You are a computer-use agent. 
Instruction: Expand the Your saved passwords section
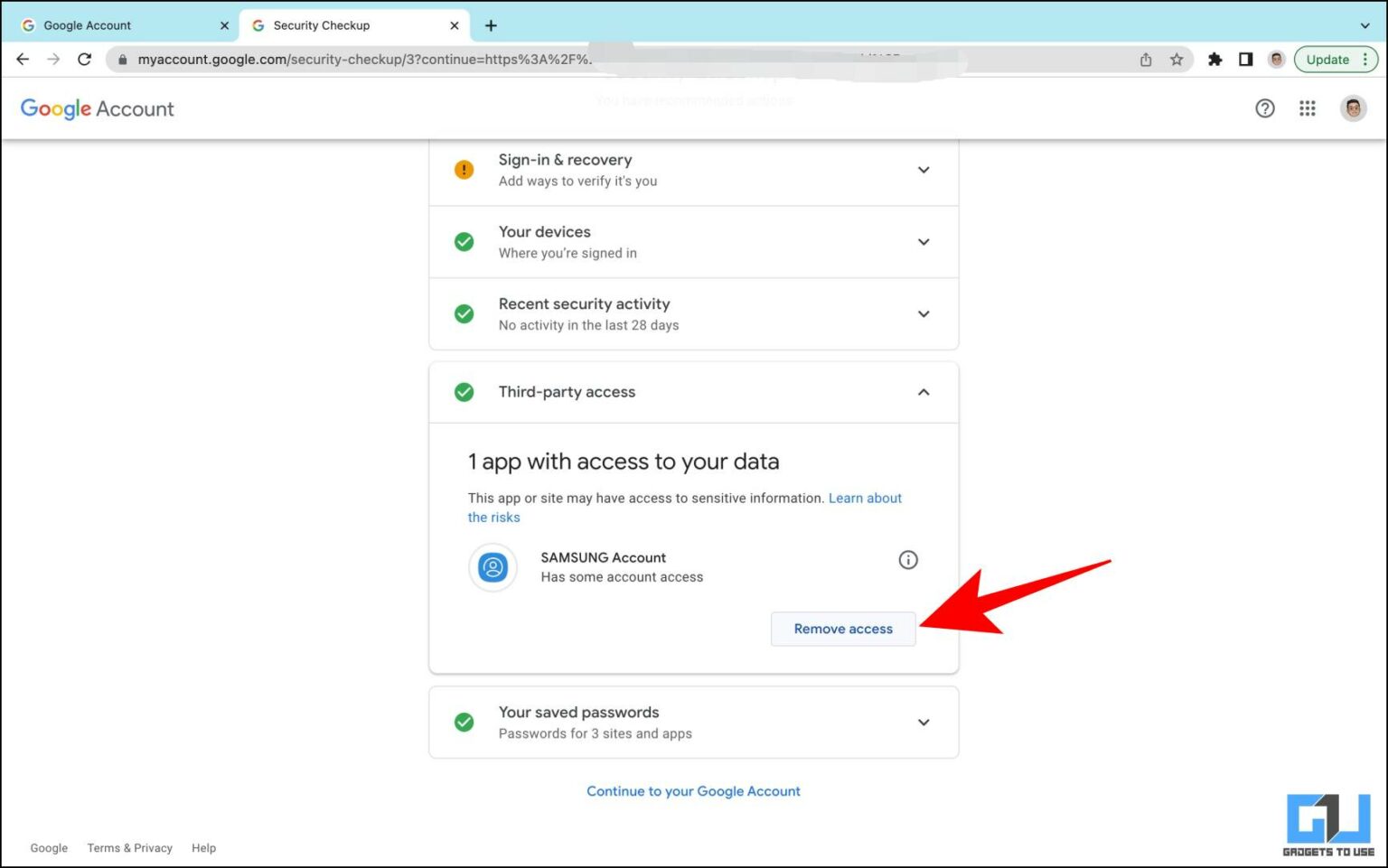click(x=924, y=722)
